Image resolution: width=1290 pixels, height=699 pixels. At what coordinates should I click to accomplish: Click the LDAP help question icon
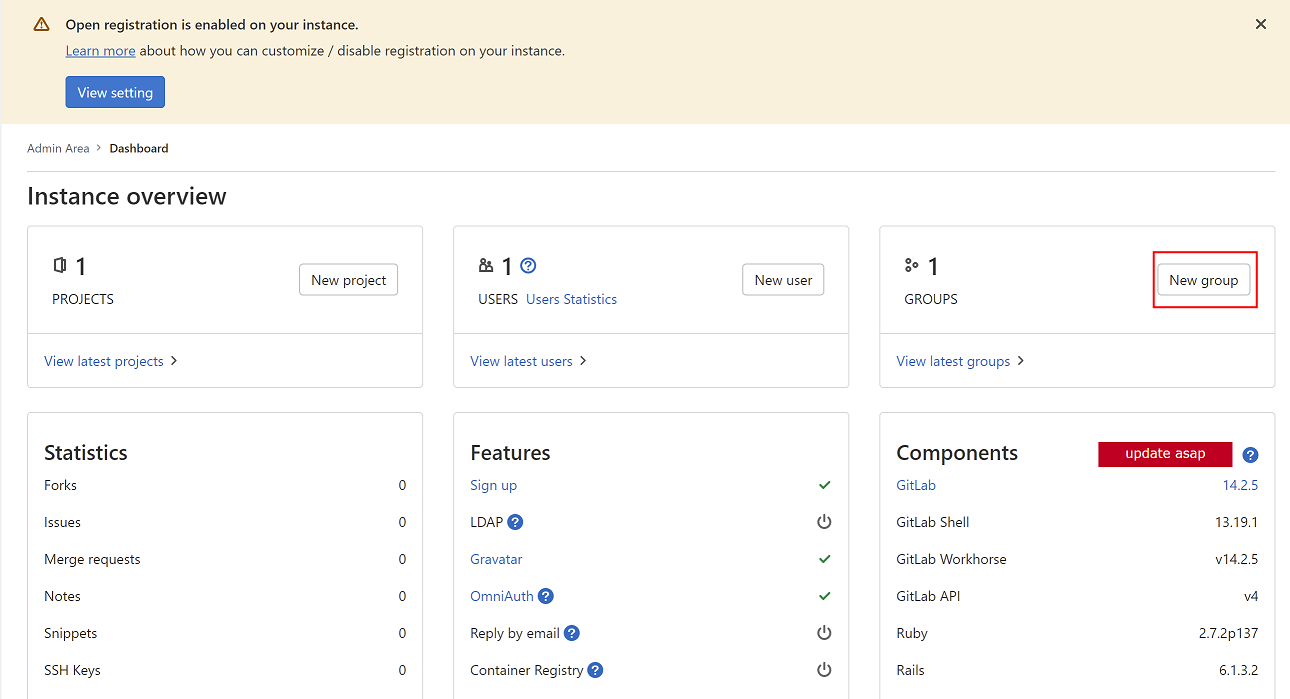[x=515, y=522]
